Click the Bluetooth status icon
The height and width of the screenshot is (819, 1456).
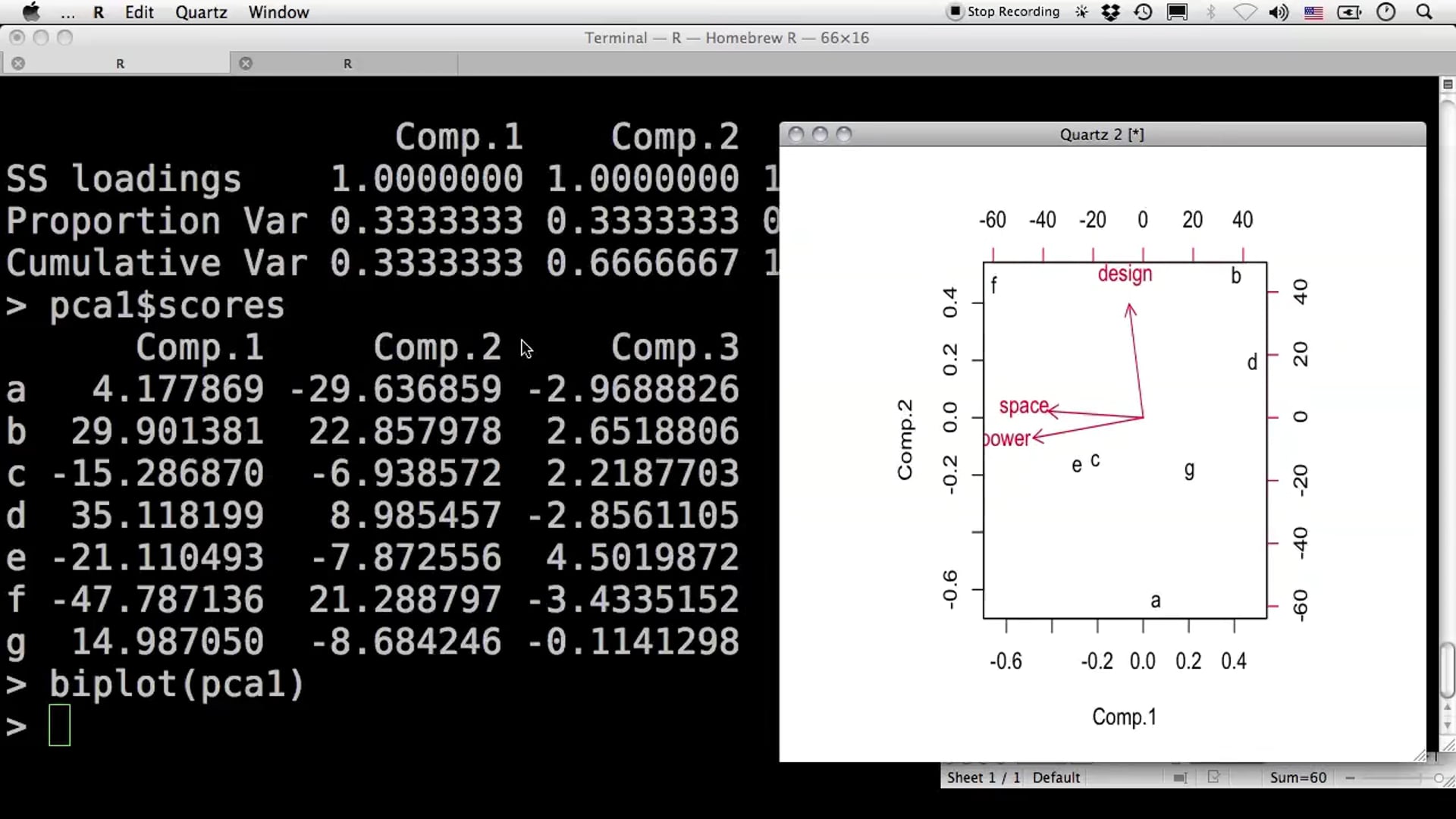pyautogui.click(x=1211, y=12)
